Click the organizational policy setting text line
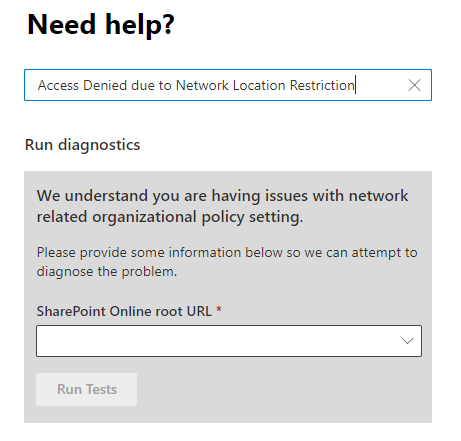Image resolution: width=461 pixels, height=441 pixels. (x=170, y=217)
